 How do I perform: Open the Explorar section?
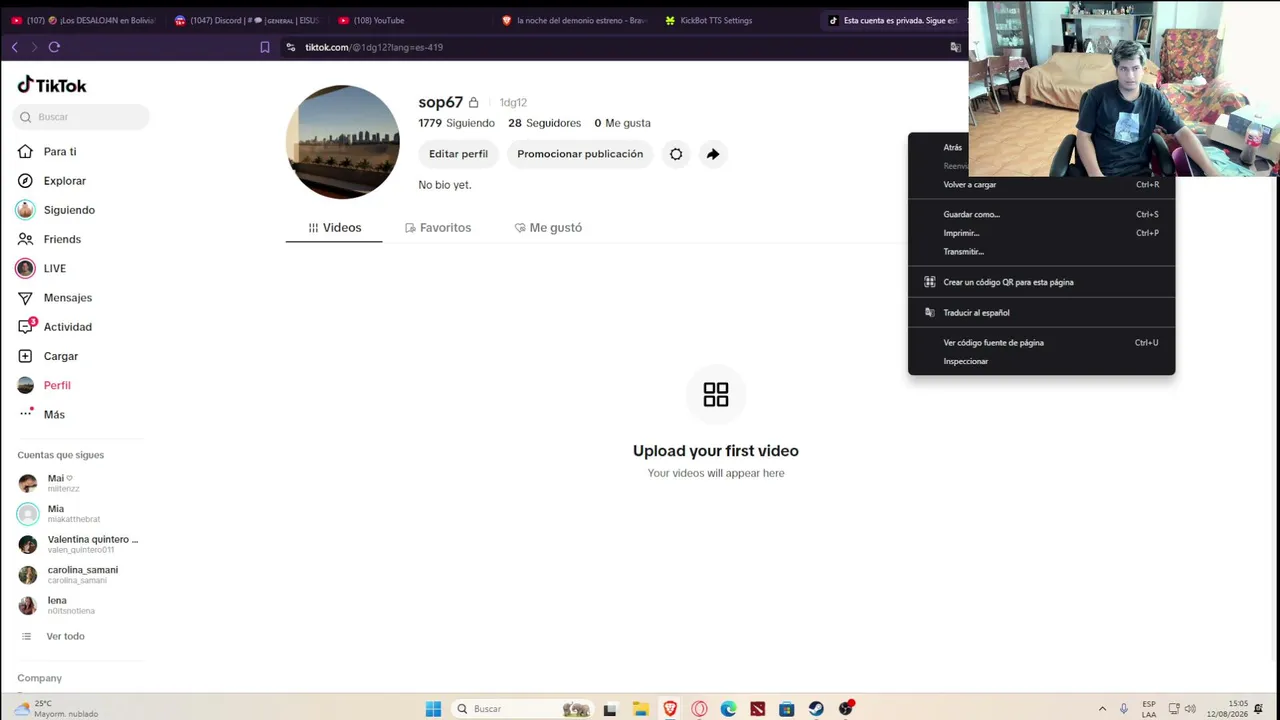(x=64, y=181)
